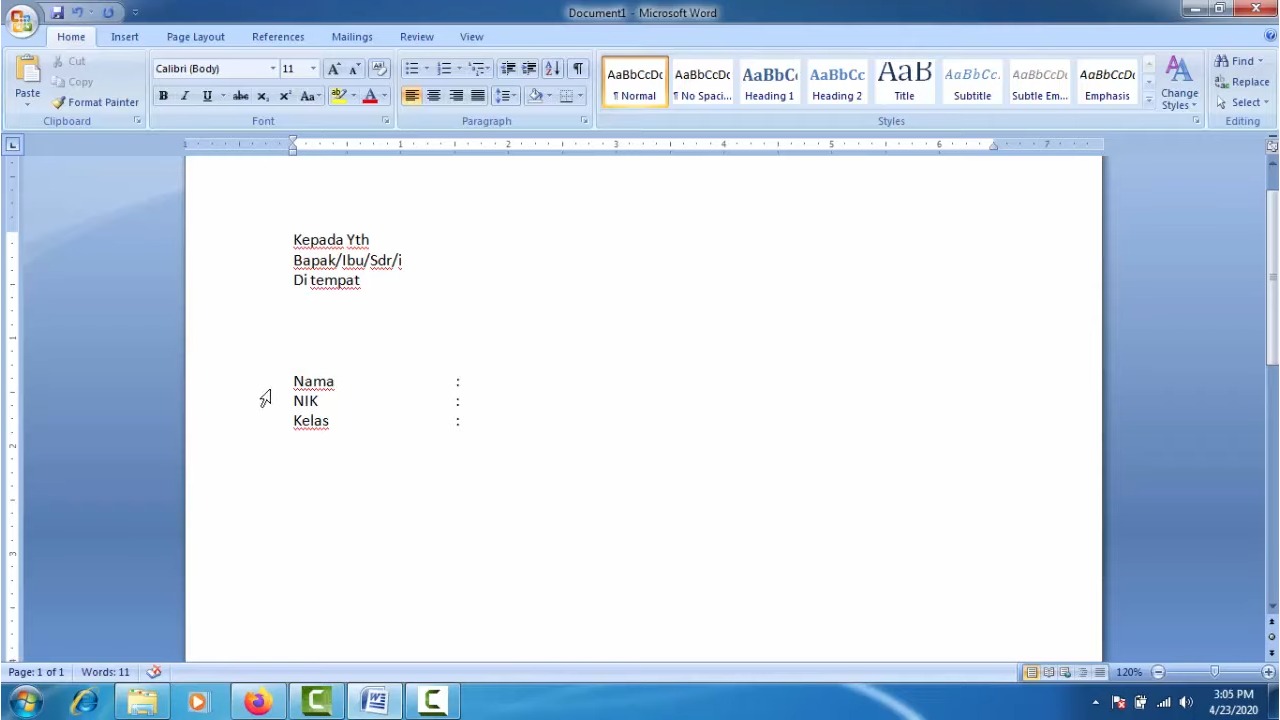The image size is (1280, 720).
Task: Switch to Insert tab
Action: [125, 37]
